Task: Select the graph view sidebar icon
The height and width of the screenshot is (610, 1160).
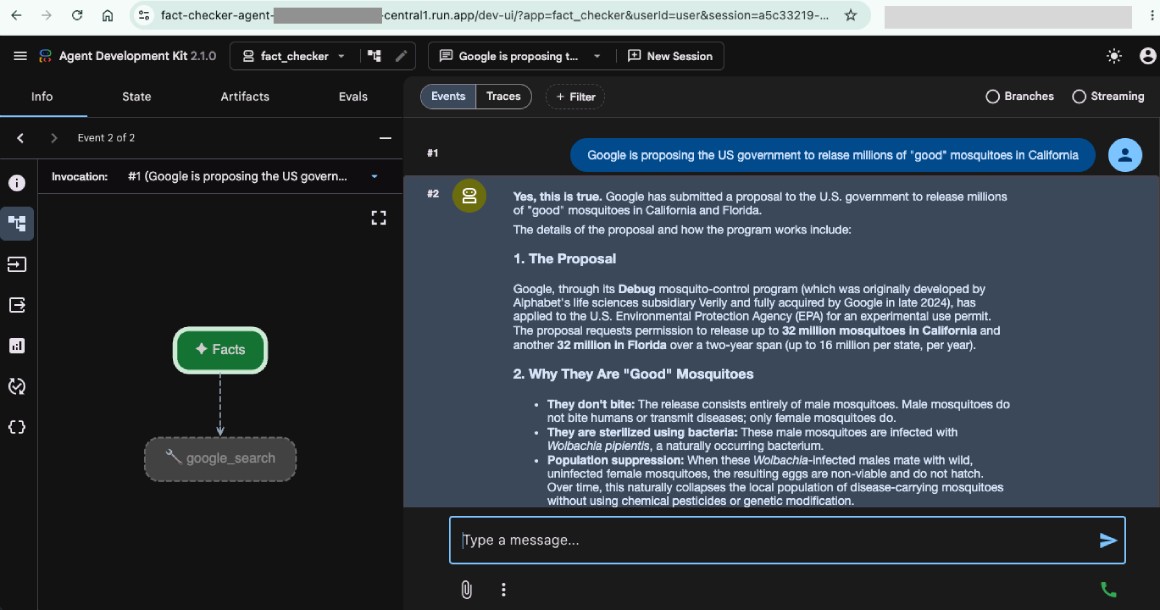Action: pyautogui.click(x=17, y=223)
